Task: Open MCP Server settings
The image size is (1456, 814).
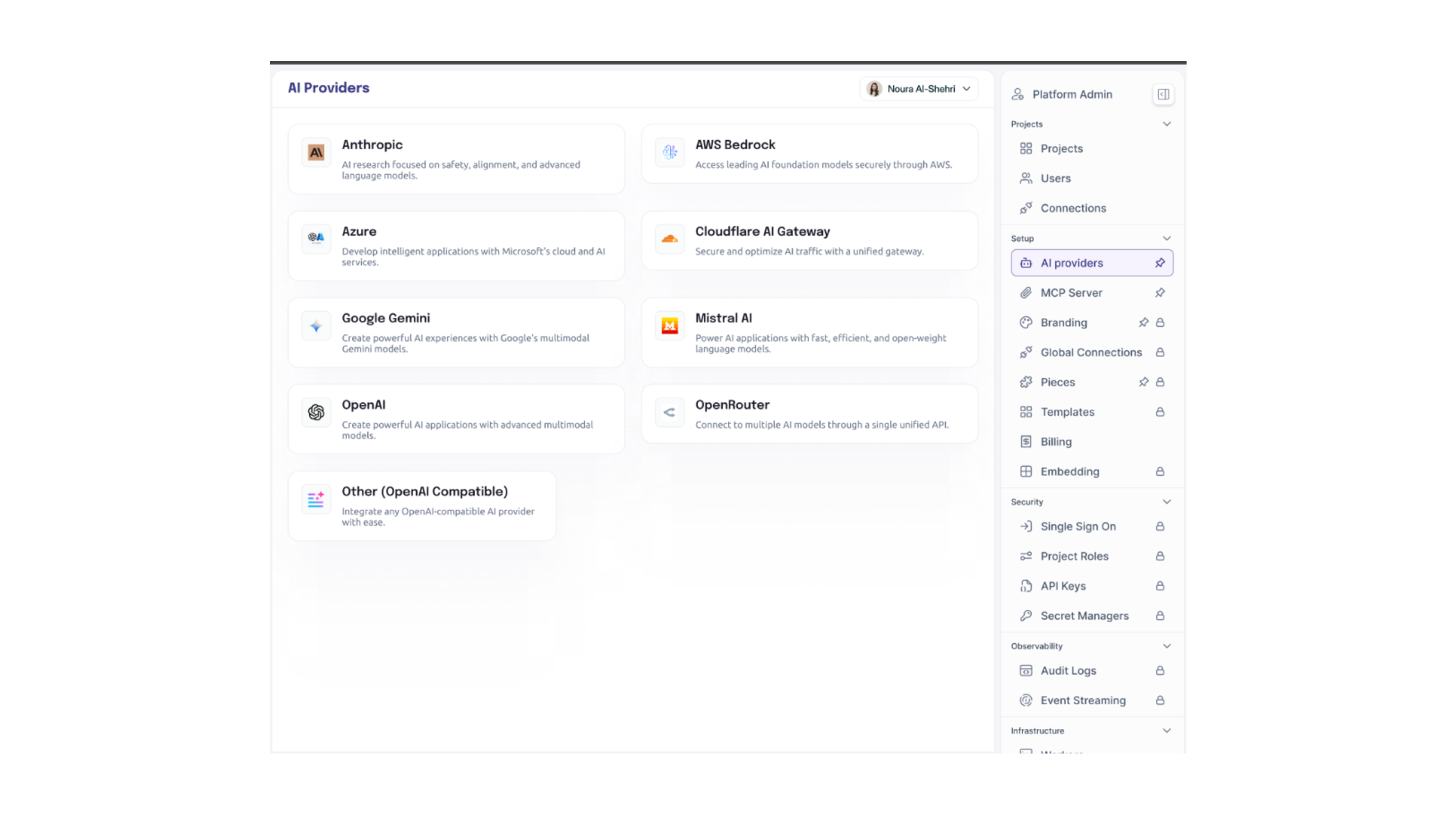Action: click(x=1091, y=293)
